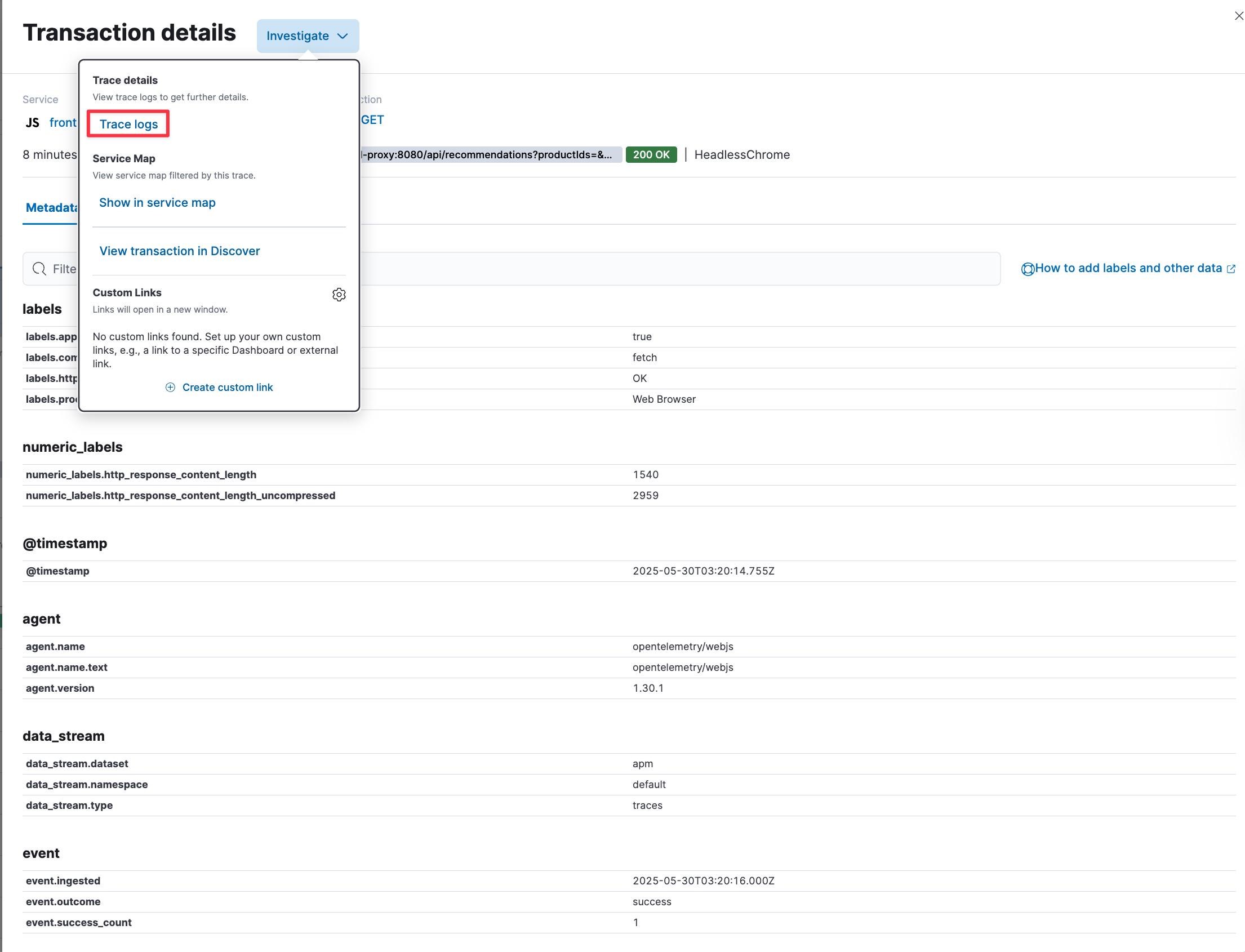The image size is (1245, 952).
Task: Open the Investigate dropdown button
Action: click(x=297, y=36)
